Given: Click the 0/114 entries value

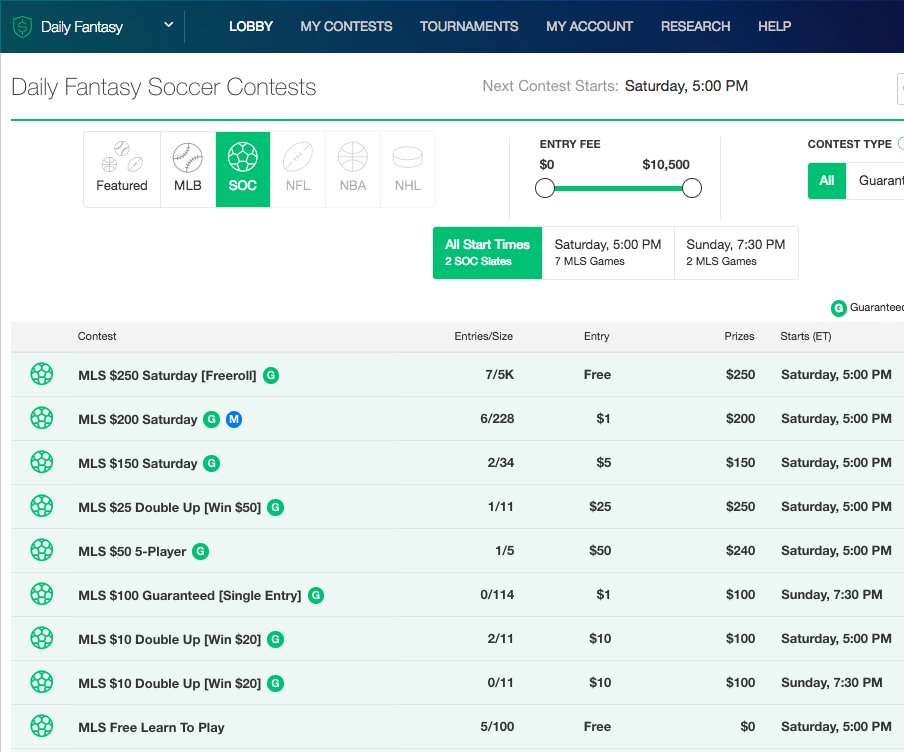Looking at the screenshot, I should (497, 594).
